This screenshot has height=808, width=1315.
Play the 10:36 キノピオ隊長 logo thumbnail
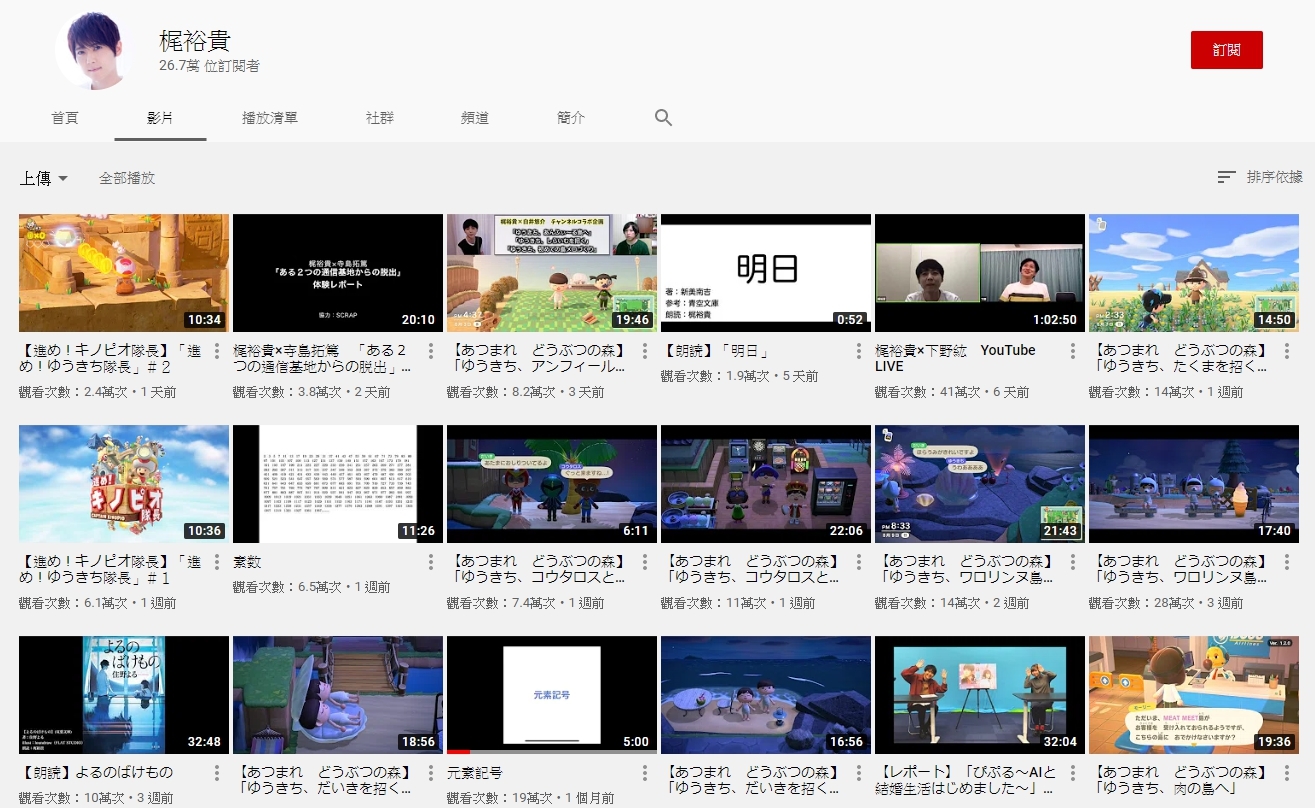124,485
